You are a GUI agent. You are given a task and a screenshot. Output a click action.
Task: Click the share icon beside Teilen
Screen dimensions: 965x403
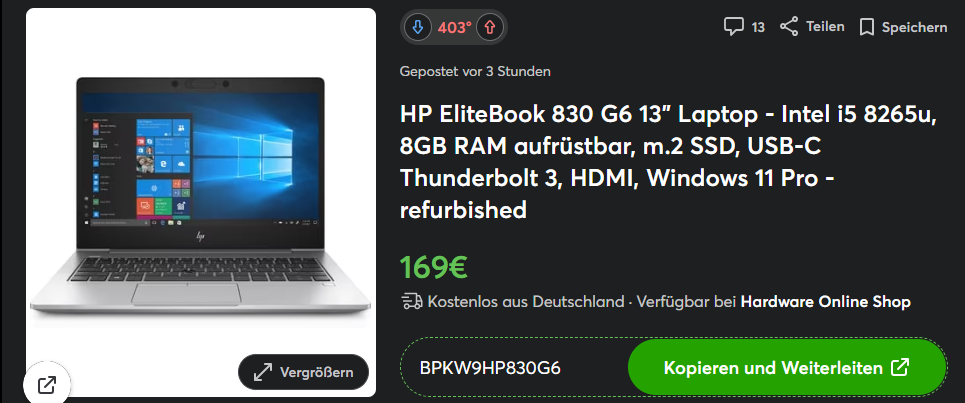click(789, 27)
